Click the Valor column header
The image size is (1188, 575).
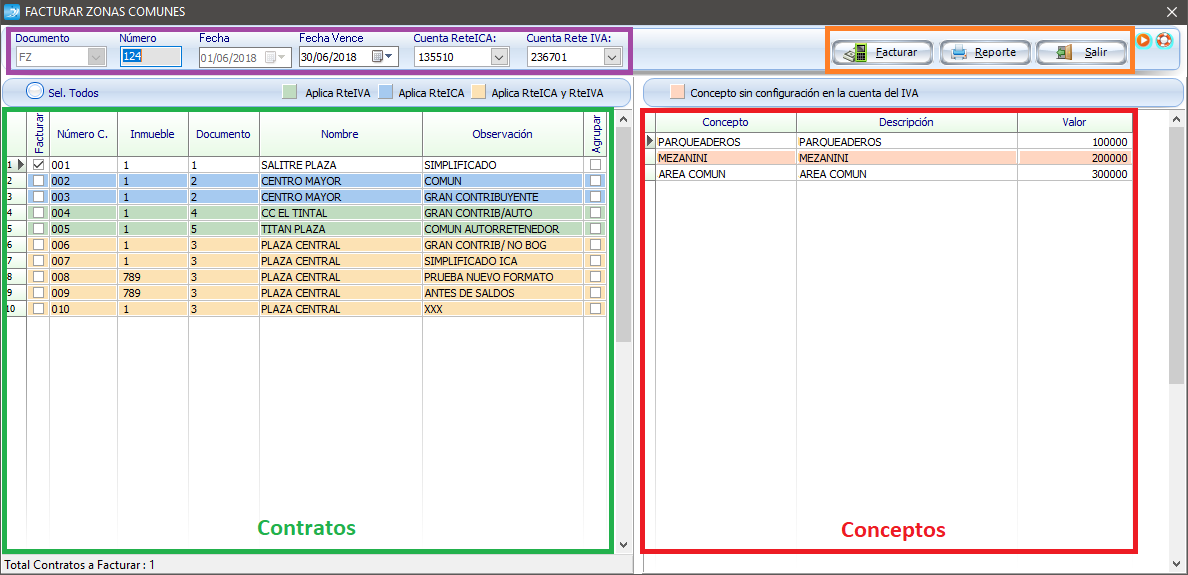(x=1074, y=122)
